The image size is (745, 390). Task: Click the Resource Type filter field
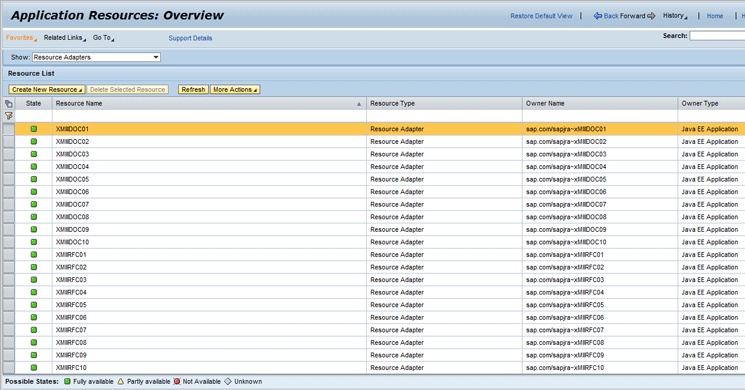pyautogui.click(x=444, y=116)
